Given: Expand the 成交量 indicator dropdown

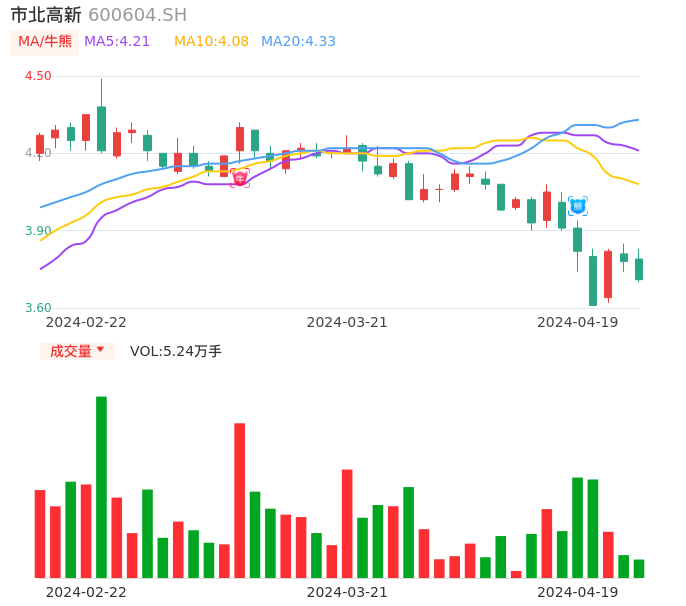Looking at the screenshot, I should [x=77, y=351].
